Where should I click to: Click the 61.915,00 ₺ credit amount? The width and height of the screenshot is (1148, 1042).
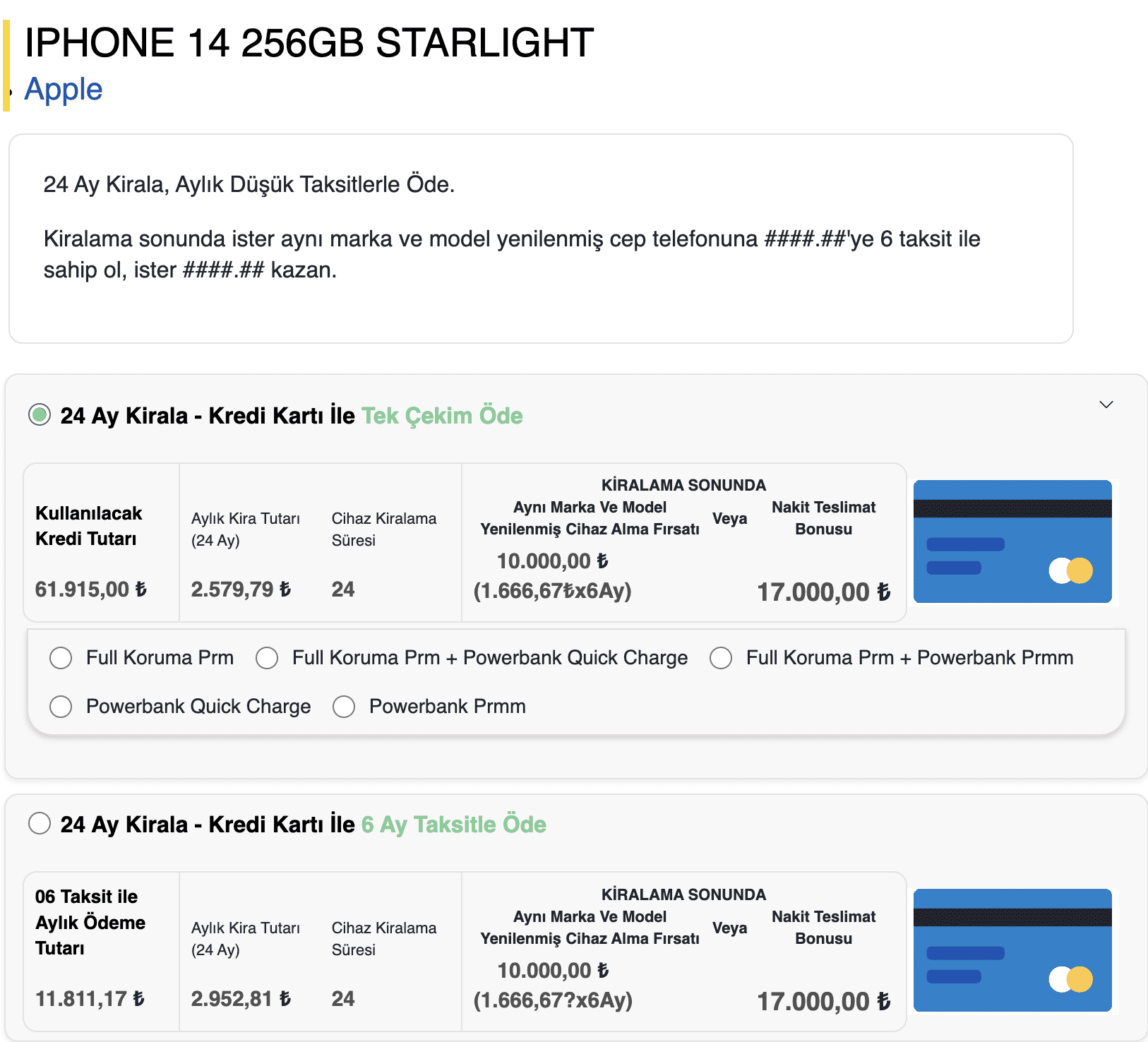click(91, 589)
